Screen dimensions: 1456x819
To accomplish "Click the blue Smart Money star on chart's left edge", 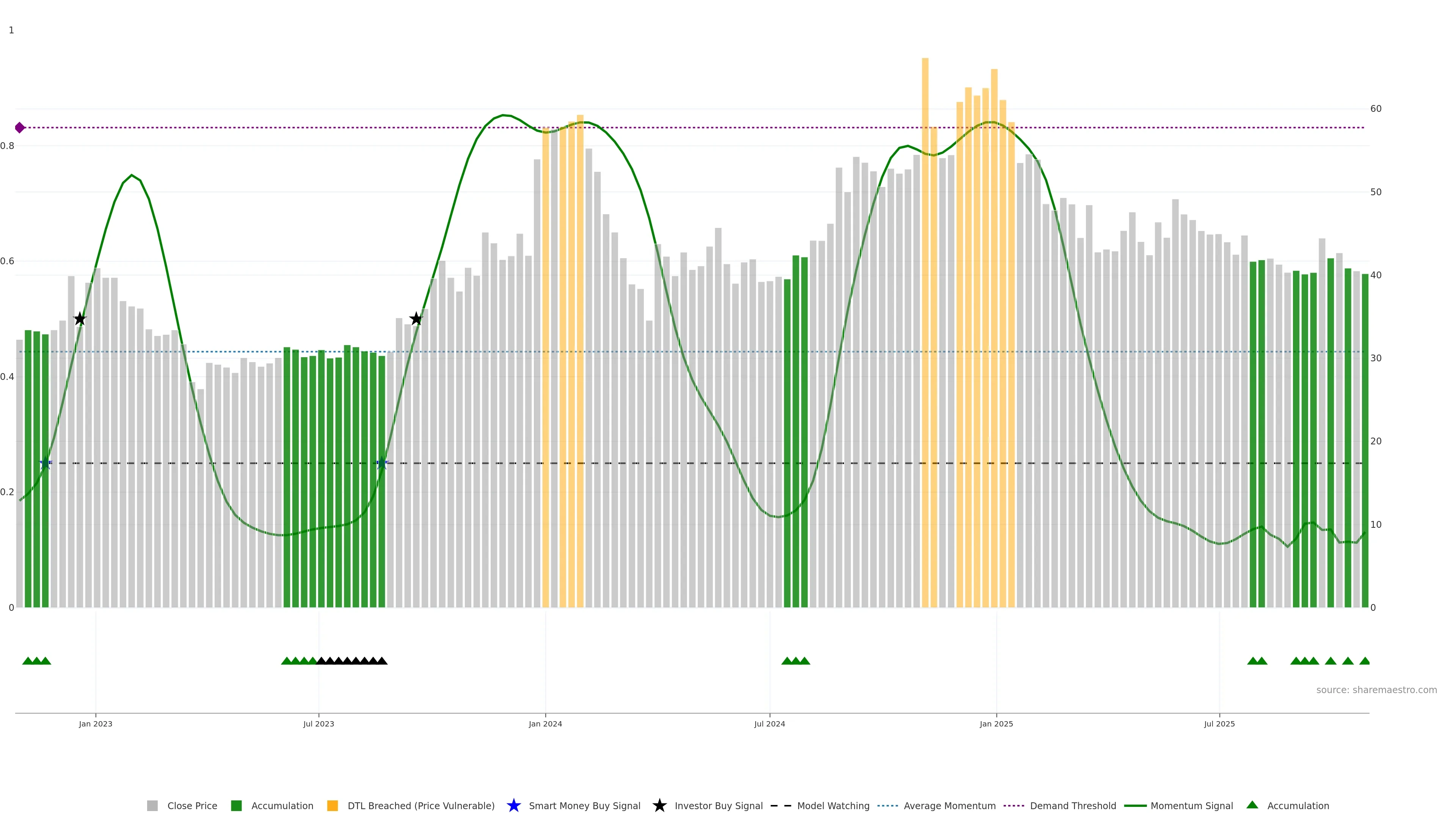I will click(46, 463).
